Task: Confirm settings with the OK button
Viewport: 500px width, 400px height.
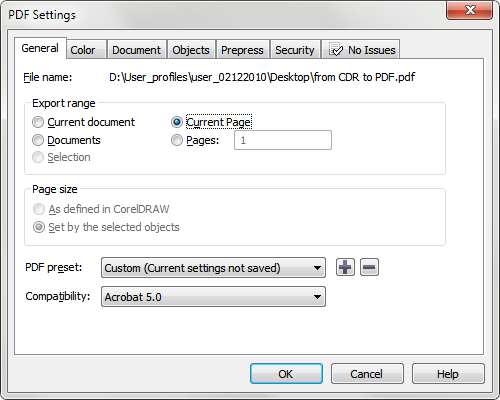Action: coord(286,374)
